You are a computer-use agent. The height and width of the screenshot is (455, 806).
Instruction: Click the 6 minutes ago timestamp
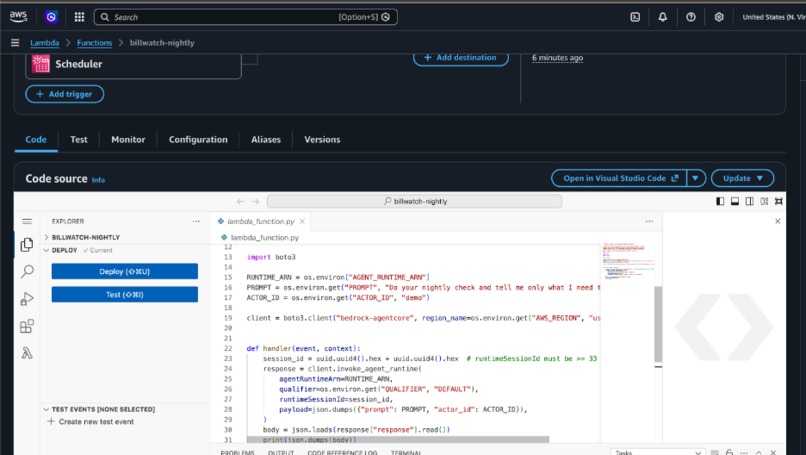[x=557, y=58]
